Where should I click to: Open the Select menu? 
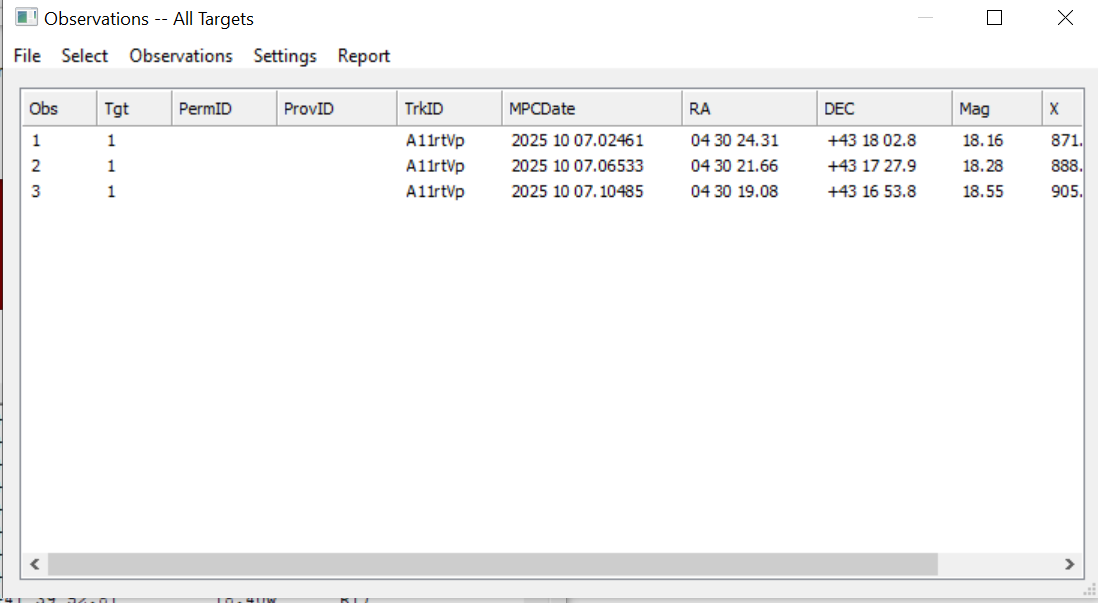click(84, 56)
